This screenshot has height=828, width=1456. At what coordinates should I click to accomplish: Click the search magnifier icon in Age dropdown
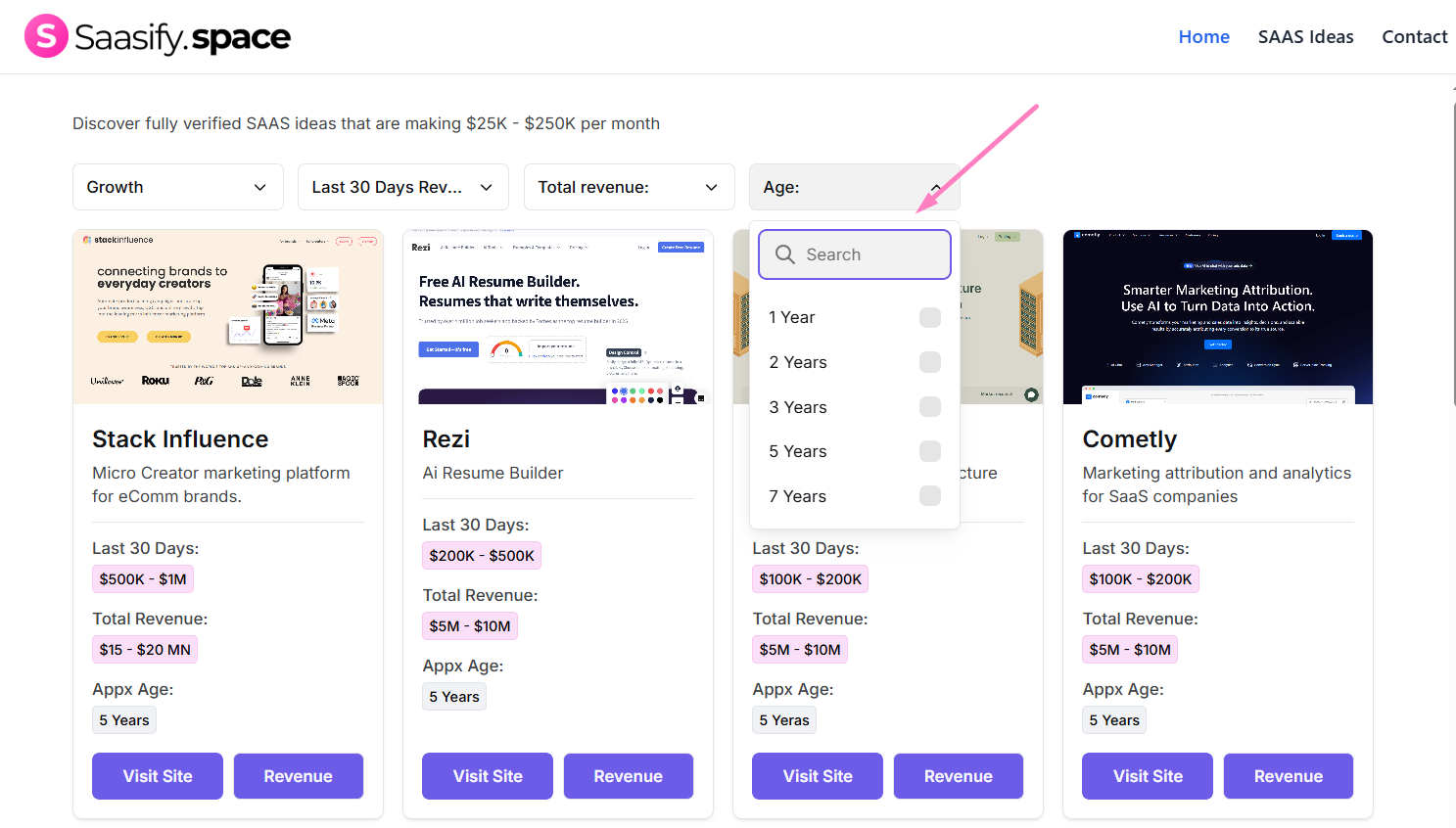(x=784, y=253)
